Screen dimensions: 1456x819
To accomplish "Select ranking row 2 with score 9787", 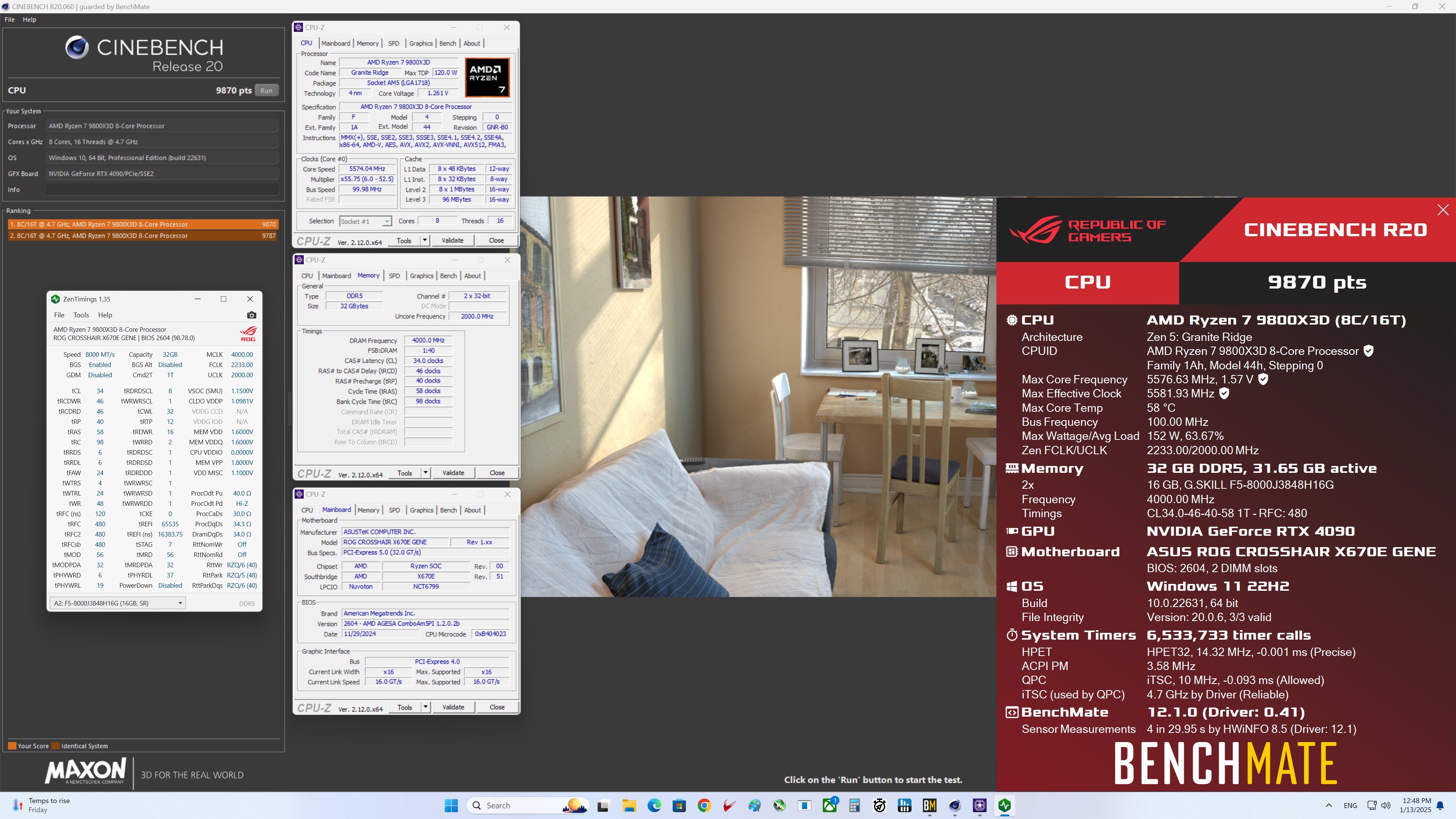I will (143, 236).
